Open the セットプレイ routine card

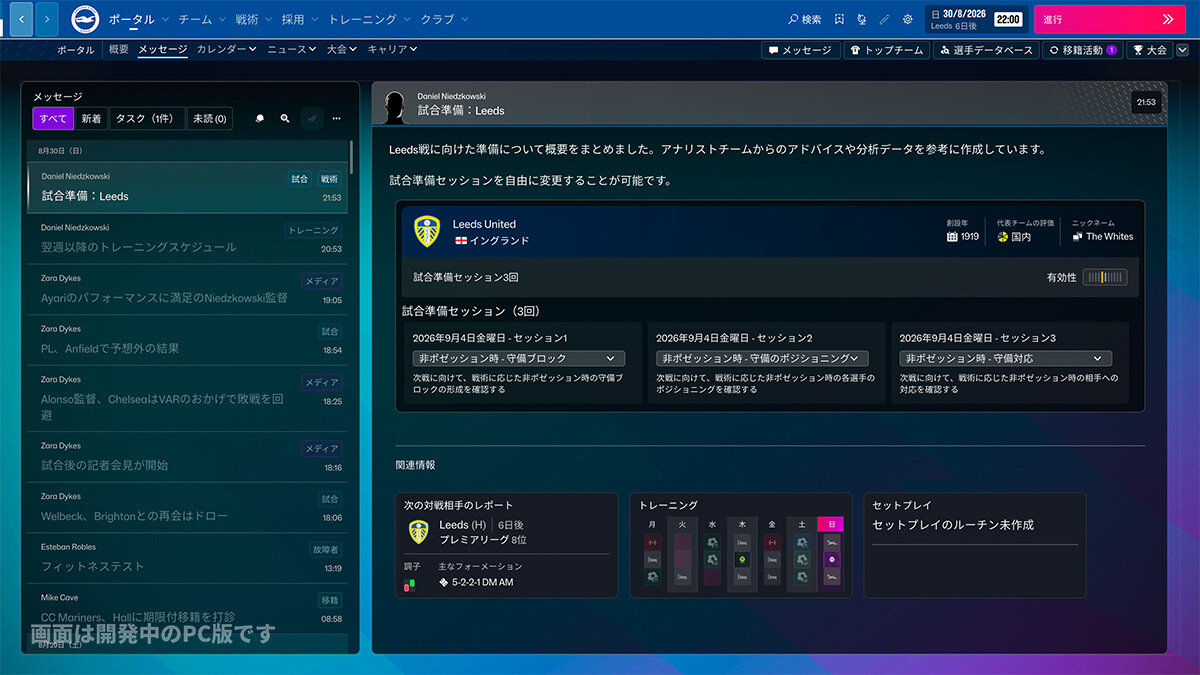[975, 545]
